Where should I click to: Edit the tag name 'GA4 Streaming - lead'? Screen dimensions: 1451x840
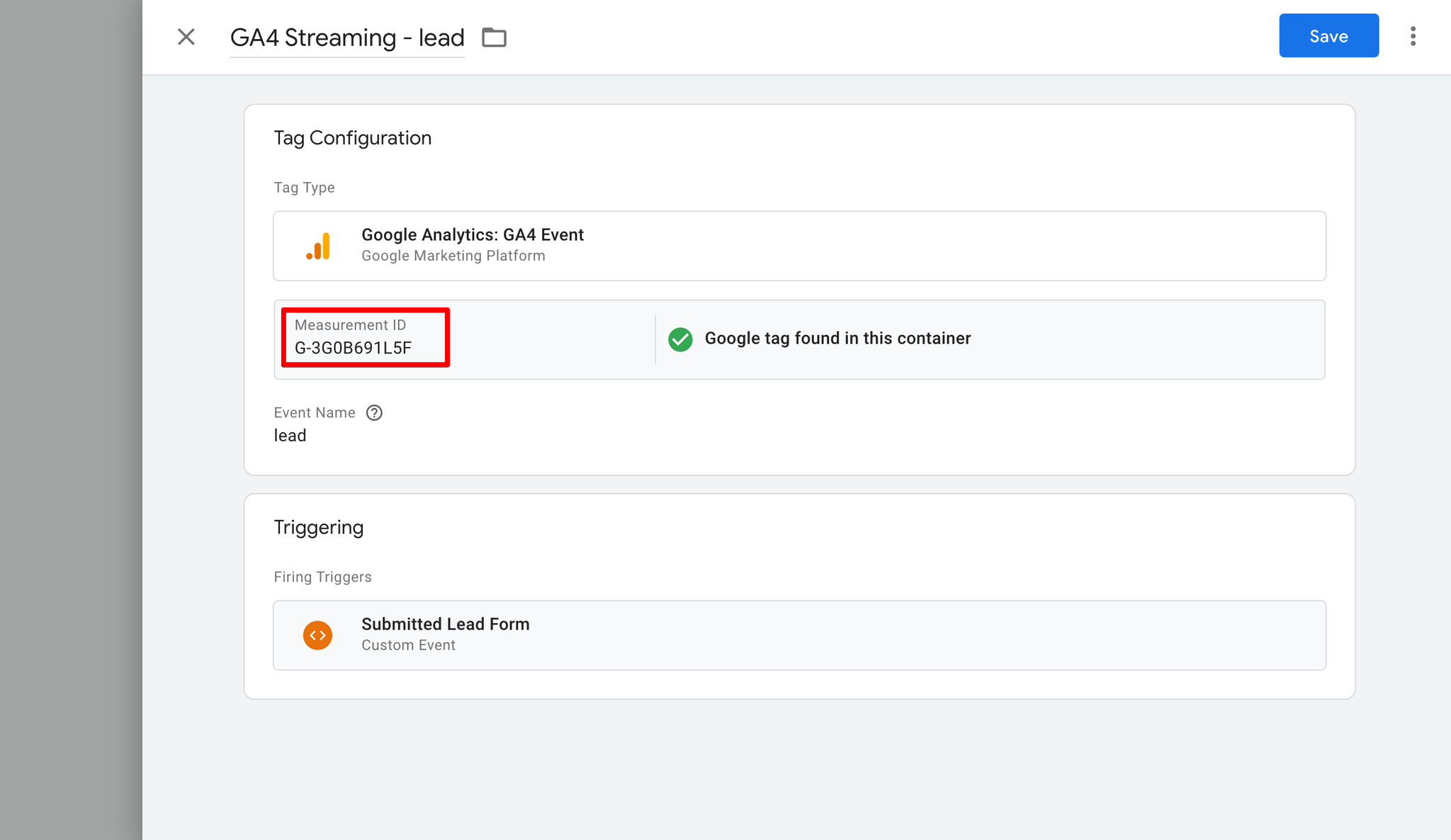pos(347,38)
